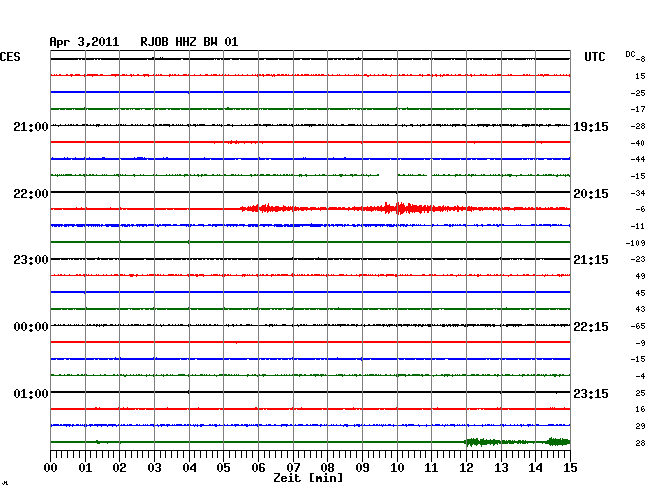Select the '22:15' UTC time label
650x494 pixels.
tap(591, 327)
